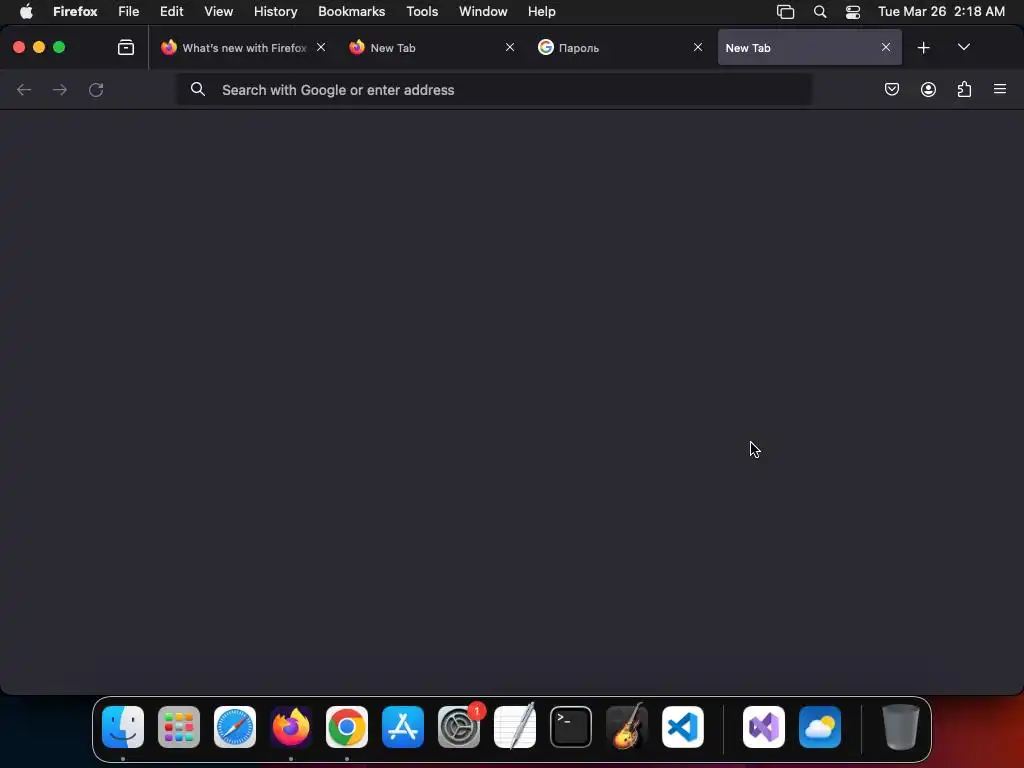Go back to previous page
Viewport: 1024px width, 768px height.
click(24, 89)
